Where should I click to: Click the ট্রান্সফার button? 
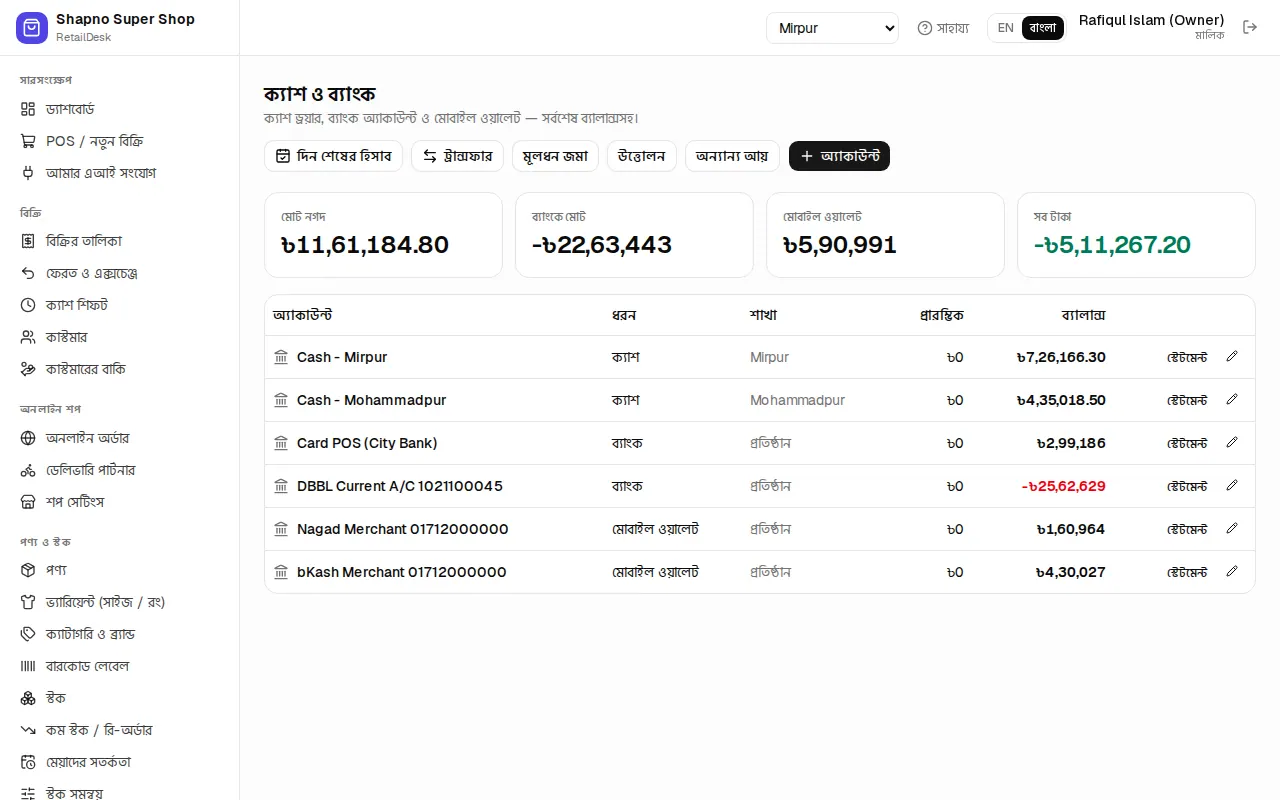pyautogui.click(x=458, y=156)
